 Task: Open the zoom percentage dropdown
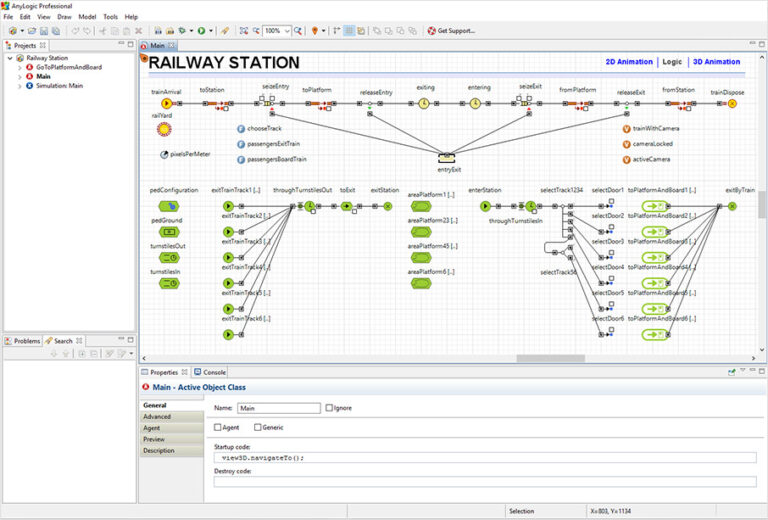[x=286, y=31]
